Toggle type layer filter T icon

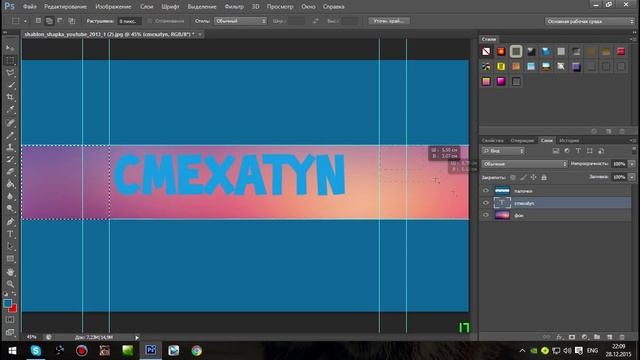(578, 151)
